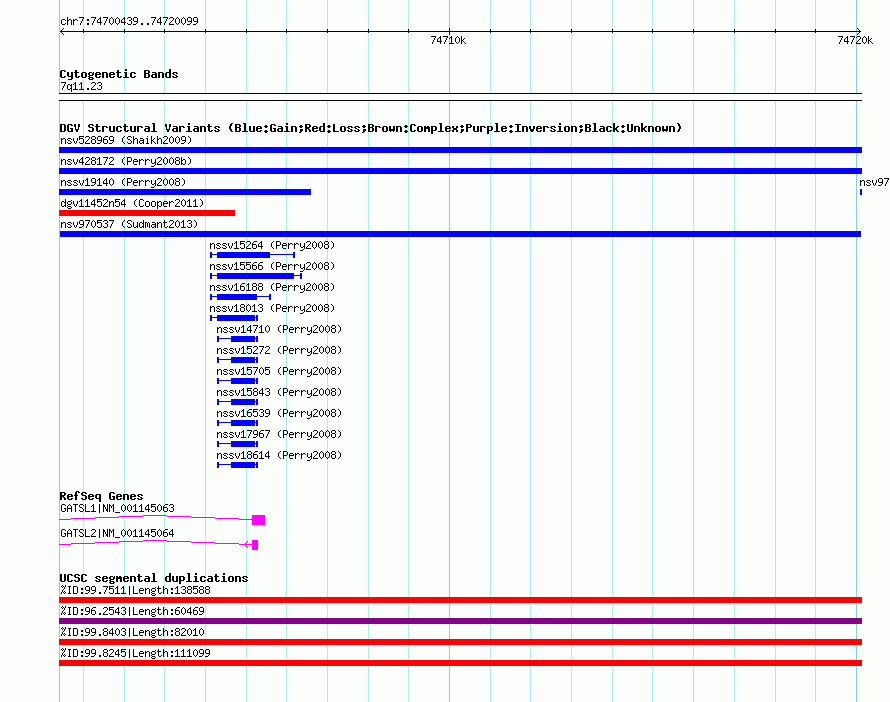Viewport: 890px width, 702px height.
Task: Click the 74720k ruler tick label
Action: (855, 40)
